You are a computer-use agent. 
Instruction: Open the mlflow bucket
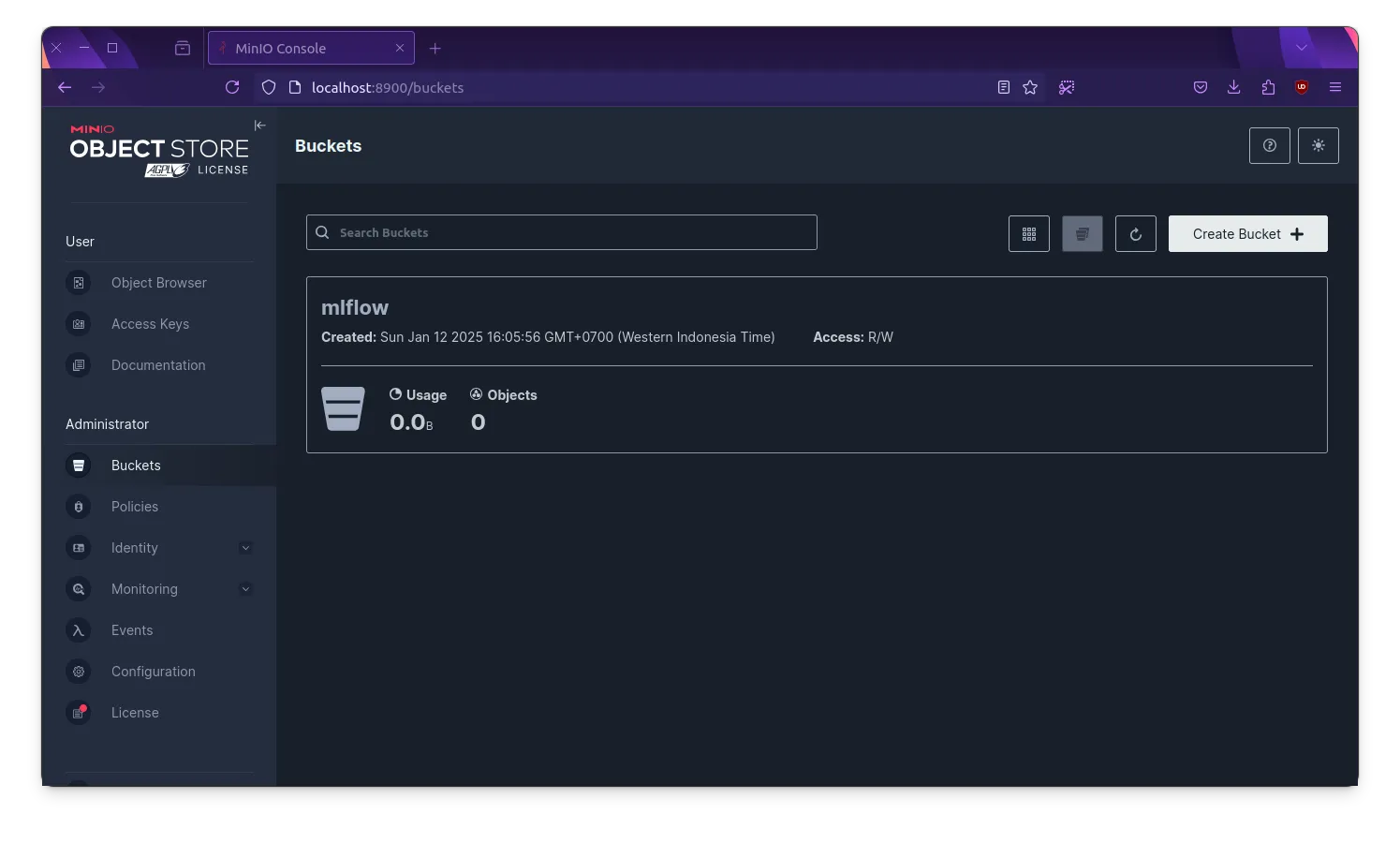click(x=355, y=307)
